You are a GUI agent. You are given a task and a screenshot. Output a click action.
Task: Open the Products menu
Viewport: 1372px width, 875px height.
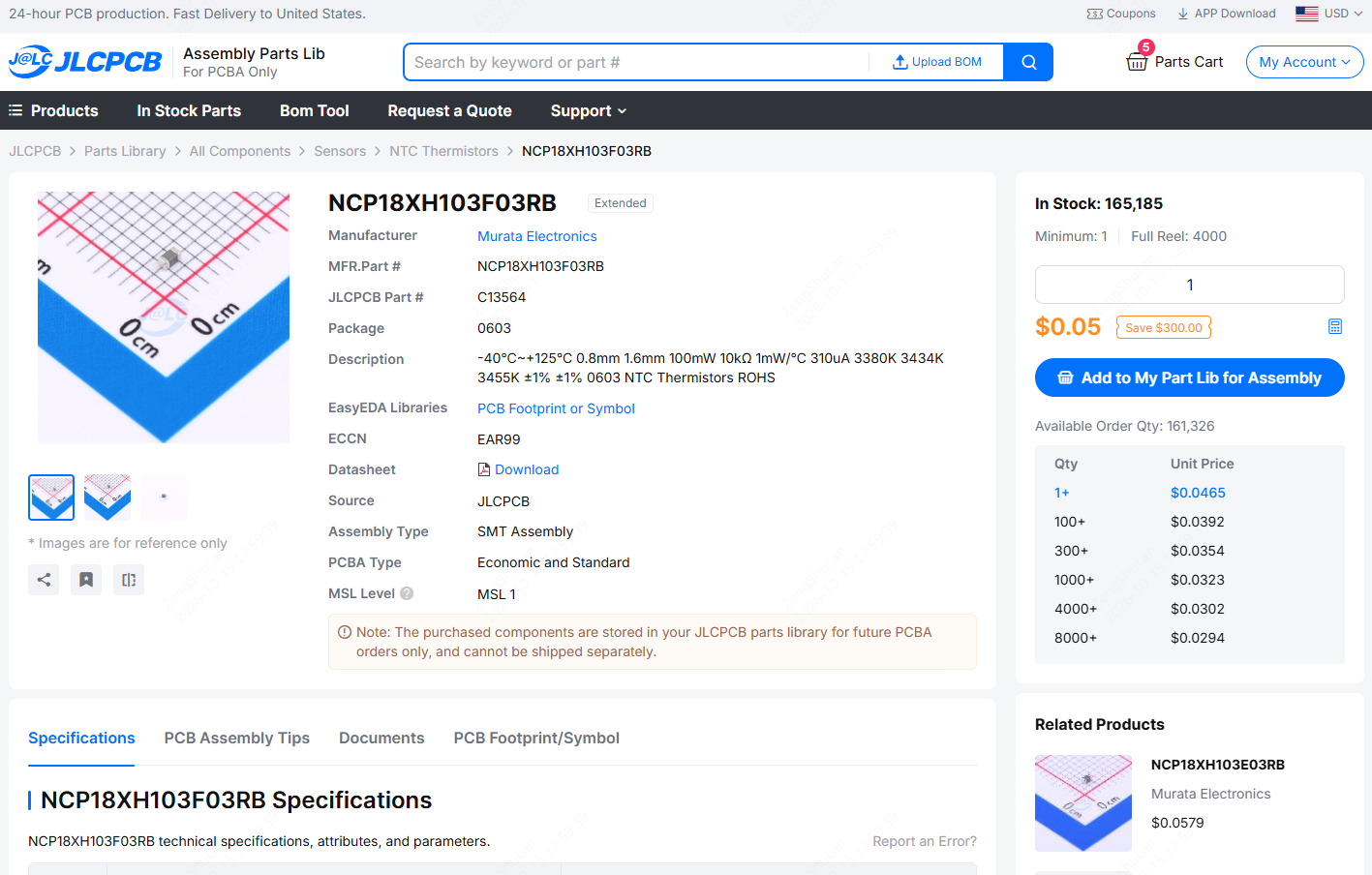coord(54,110)
